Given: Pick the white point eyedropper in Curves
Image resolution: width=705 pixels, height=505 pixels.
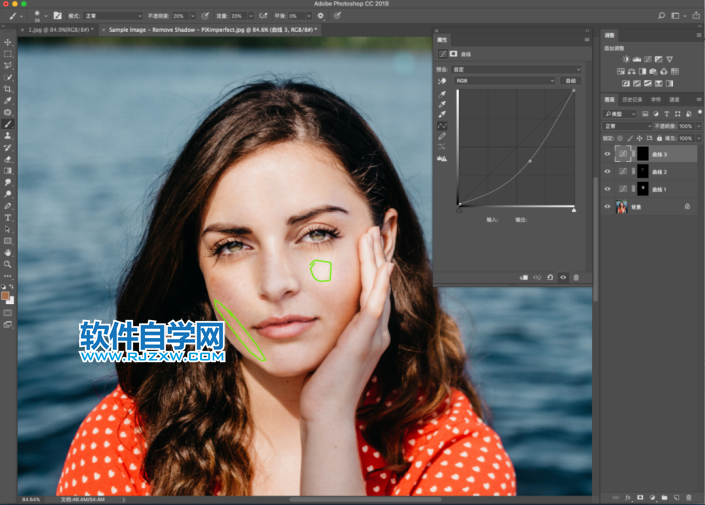Looking at the screenshot, I should [x=442, y=115].
